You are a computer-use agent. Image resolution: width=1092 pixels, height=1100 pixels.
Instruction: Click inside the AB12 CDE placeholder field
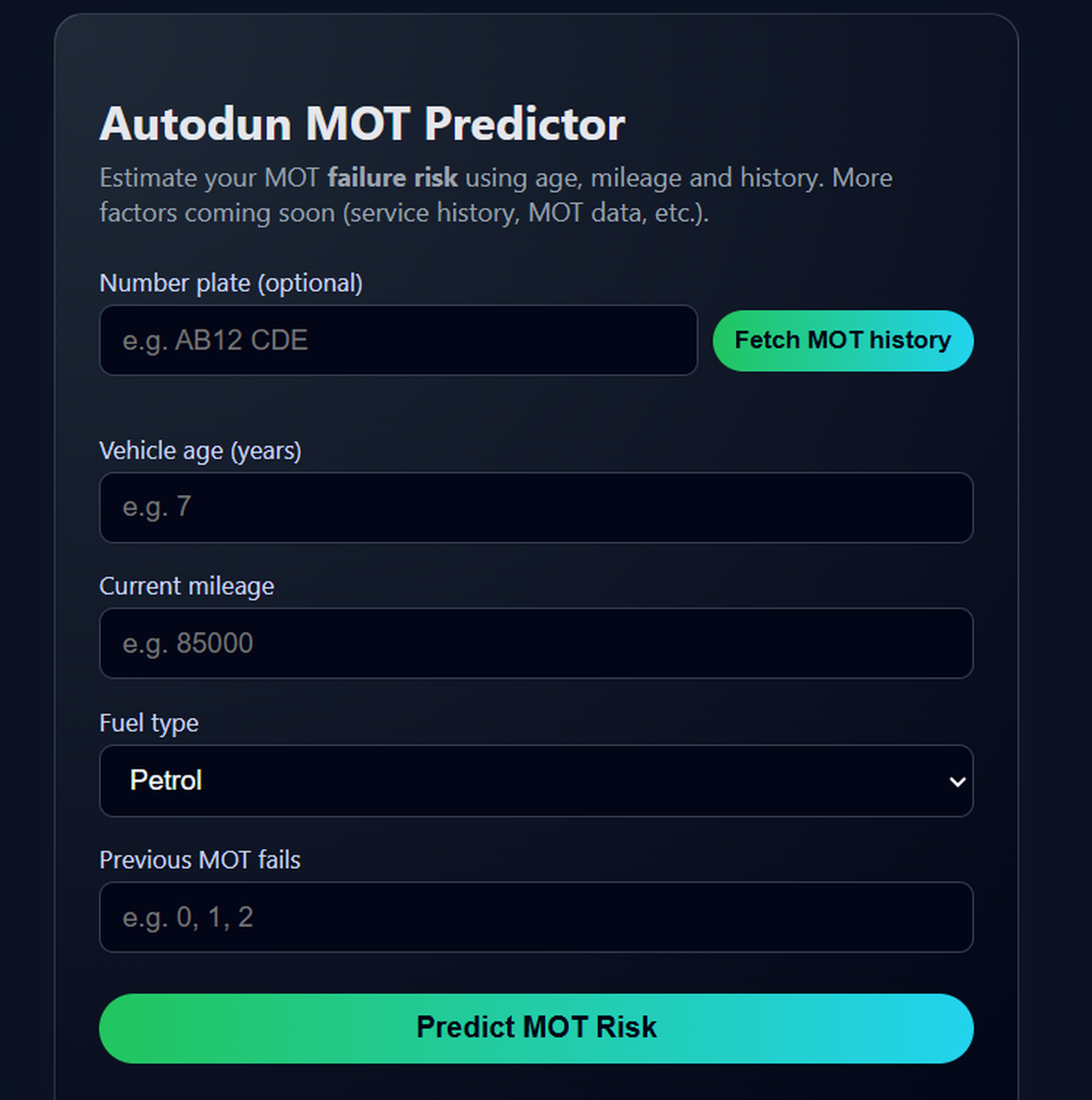tap(399, 340)
